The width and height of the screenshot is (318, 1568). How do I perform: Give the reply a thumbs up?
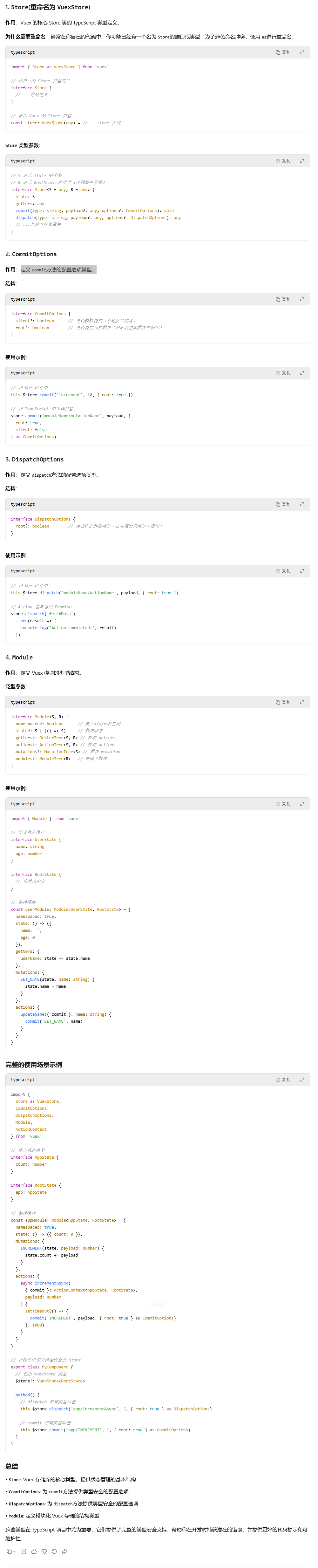(34, 1551)
